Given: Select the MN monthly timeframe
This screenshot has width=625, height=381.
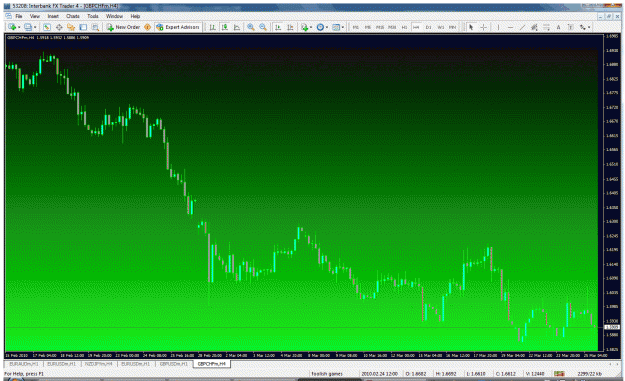Looking at the screenshot, I should coord(452,27).
